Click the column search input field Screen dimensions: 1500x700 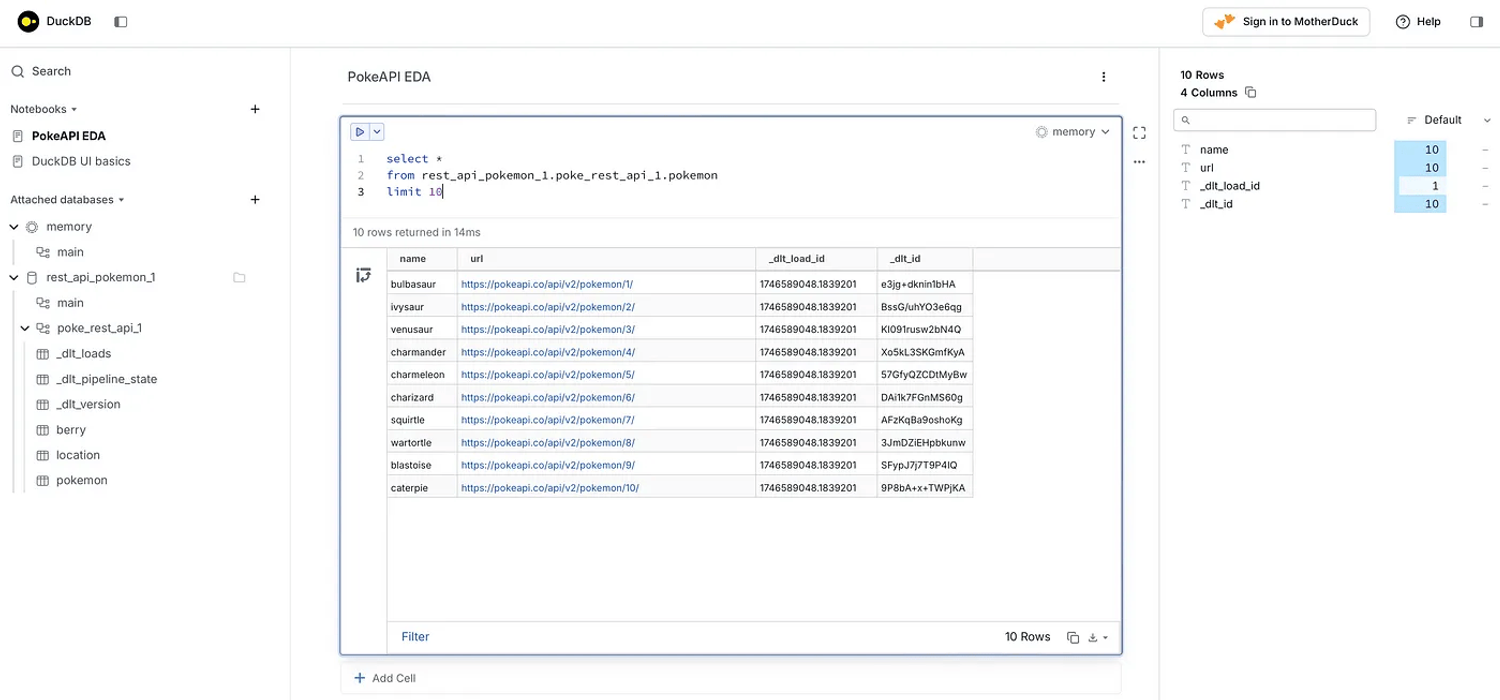1281,120
